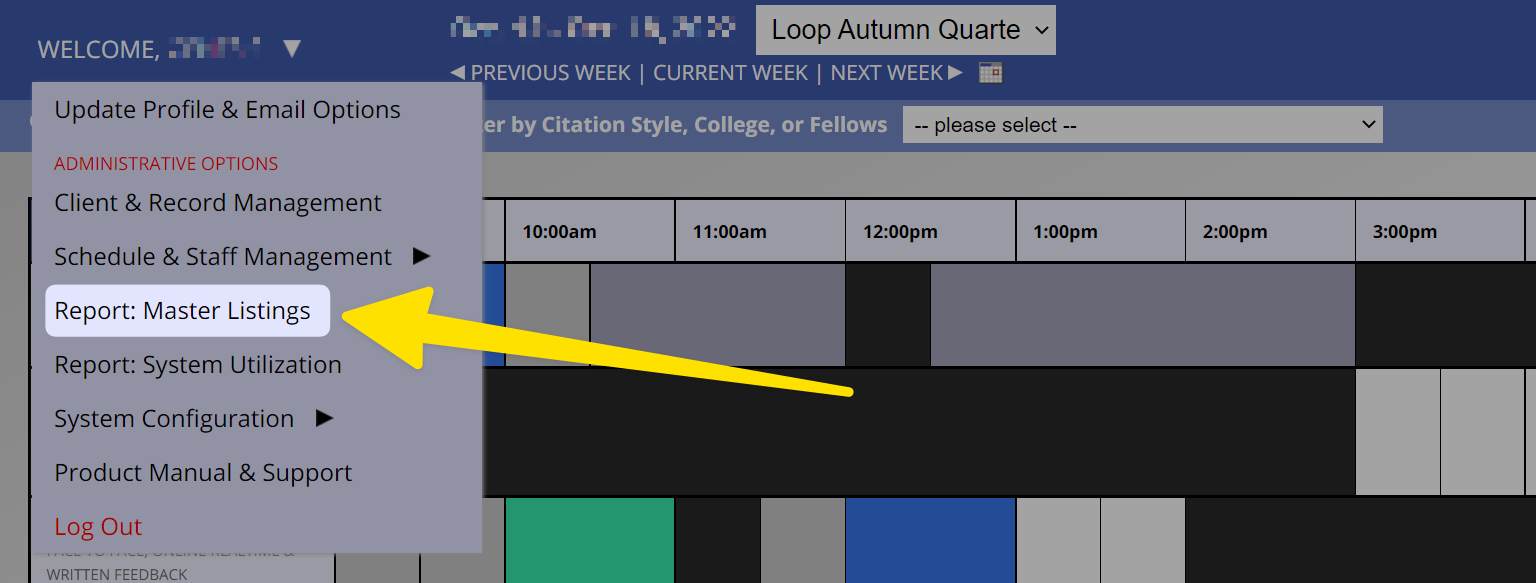Screen dimensions: 1536x583
Task: Click the Welcome menu down arrow
Action: 291,48
